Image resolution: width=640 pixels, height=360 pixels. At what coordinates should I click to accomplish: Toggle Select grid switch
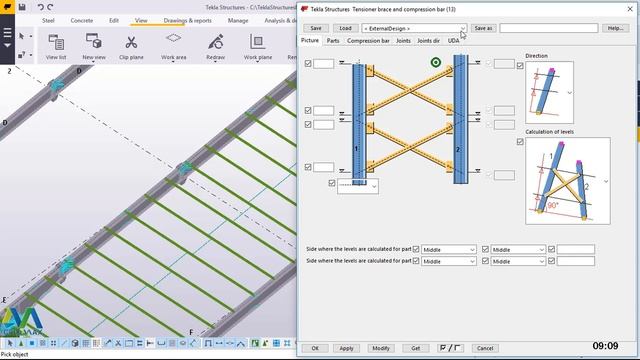86,343
